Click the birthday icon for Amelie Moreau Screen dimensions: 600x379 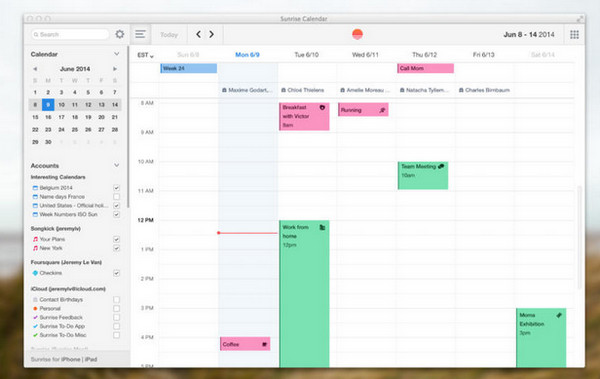(x=343, y=90)
